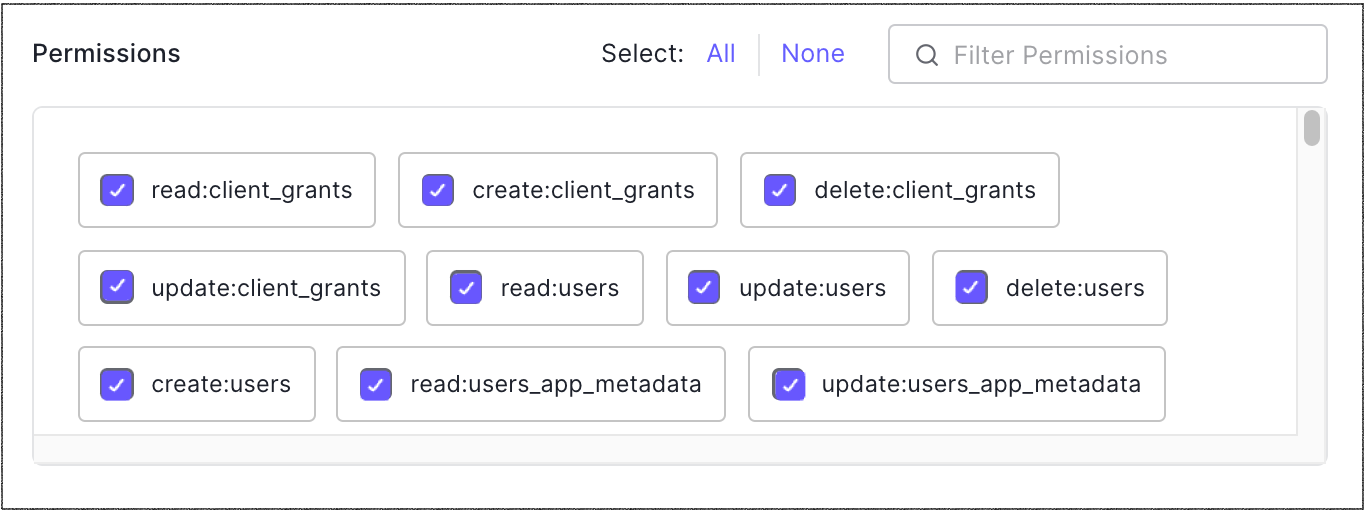Click the delete:client_grants label text
The image size is (1368, 512).
tap(925, 190)
